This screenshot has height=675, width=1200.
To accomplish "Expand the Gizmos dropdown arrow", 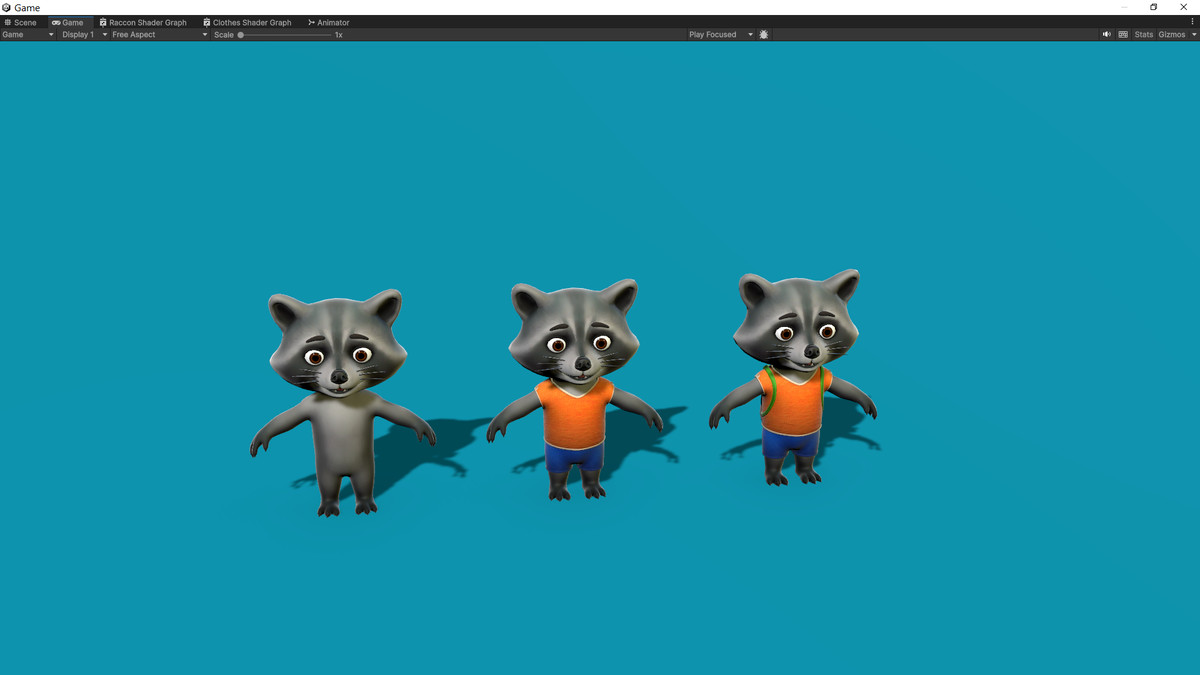I will pos(1192,34).
